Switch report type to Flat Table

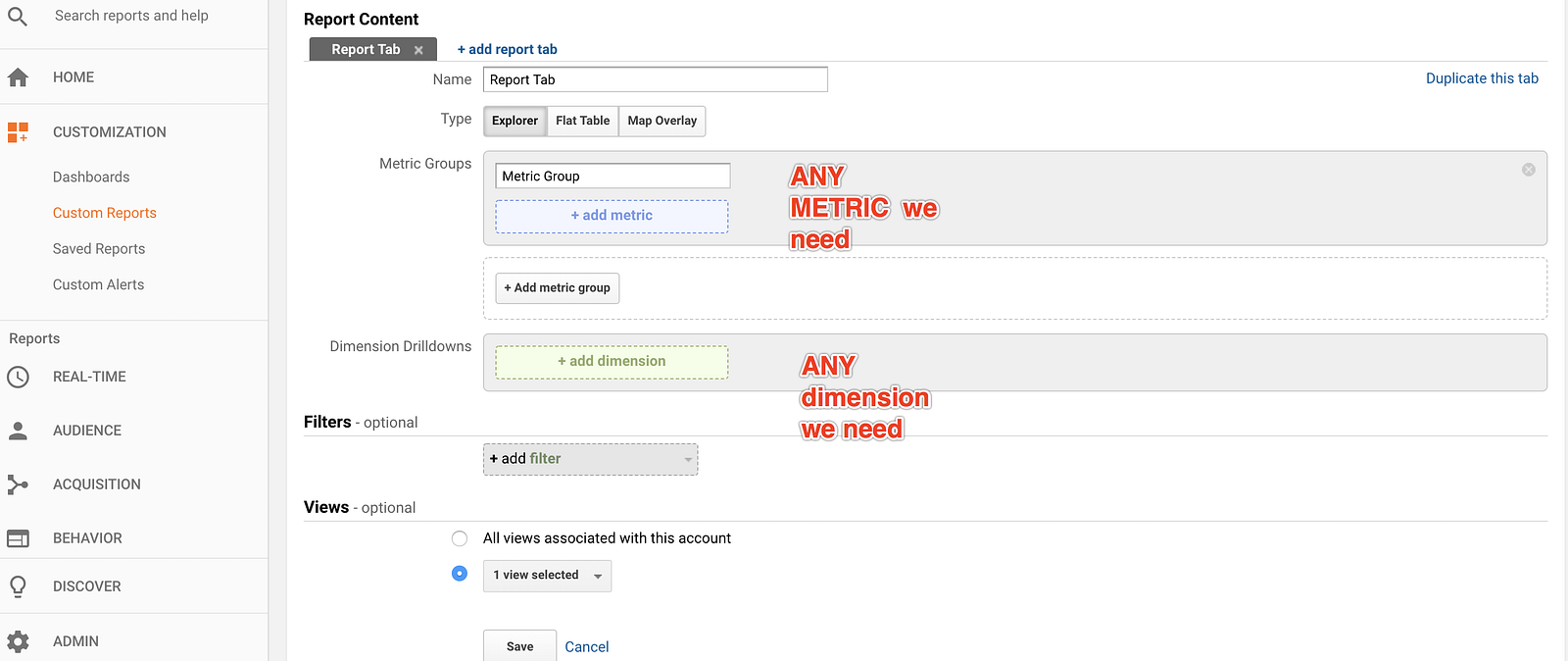point(582,121)
